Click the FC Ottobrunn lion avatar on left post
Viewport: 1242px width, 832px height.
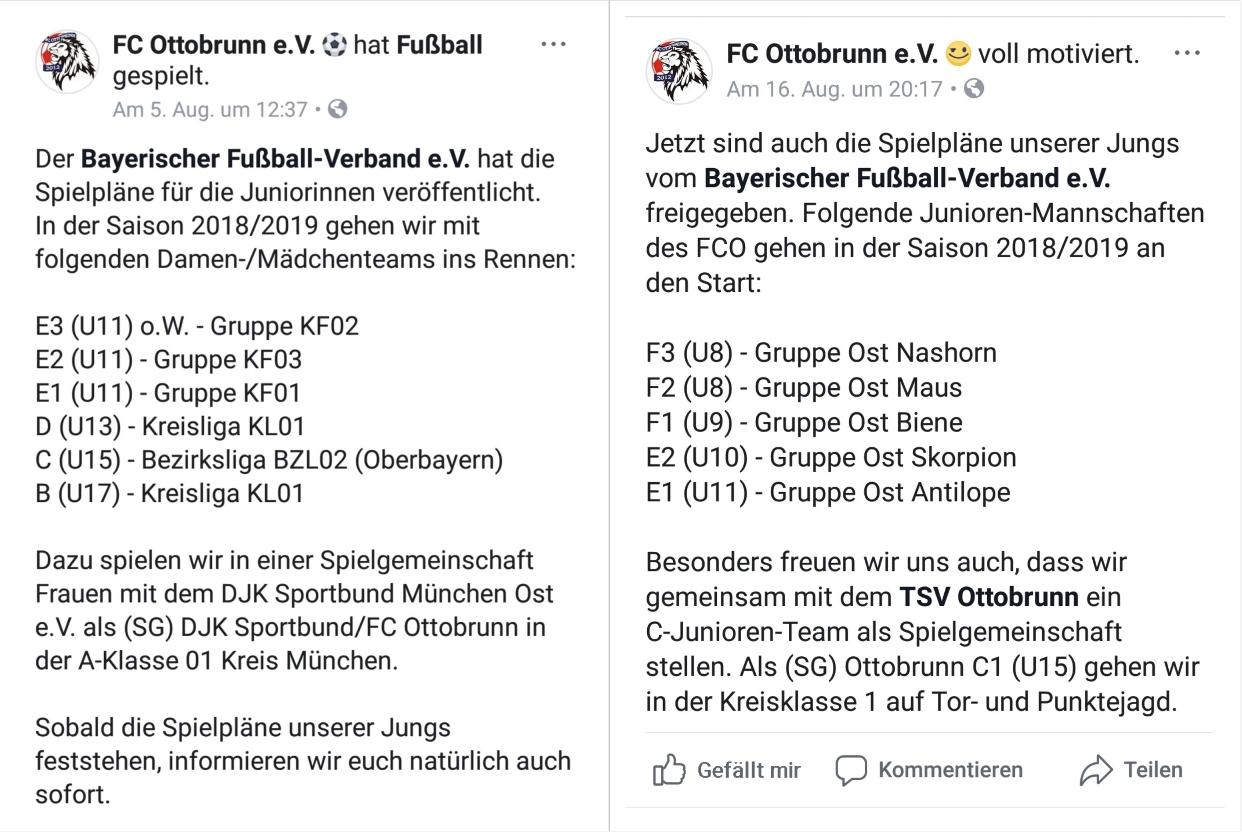point(67,63)
